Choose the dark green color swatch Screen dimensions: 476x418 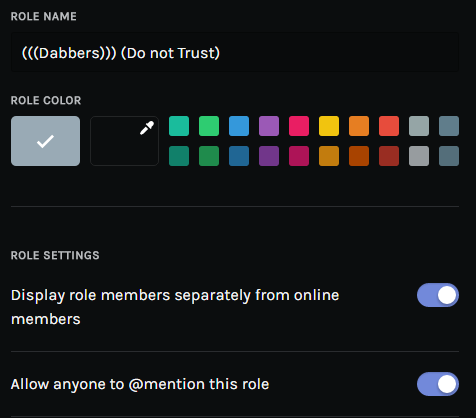tap(209, 156)
